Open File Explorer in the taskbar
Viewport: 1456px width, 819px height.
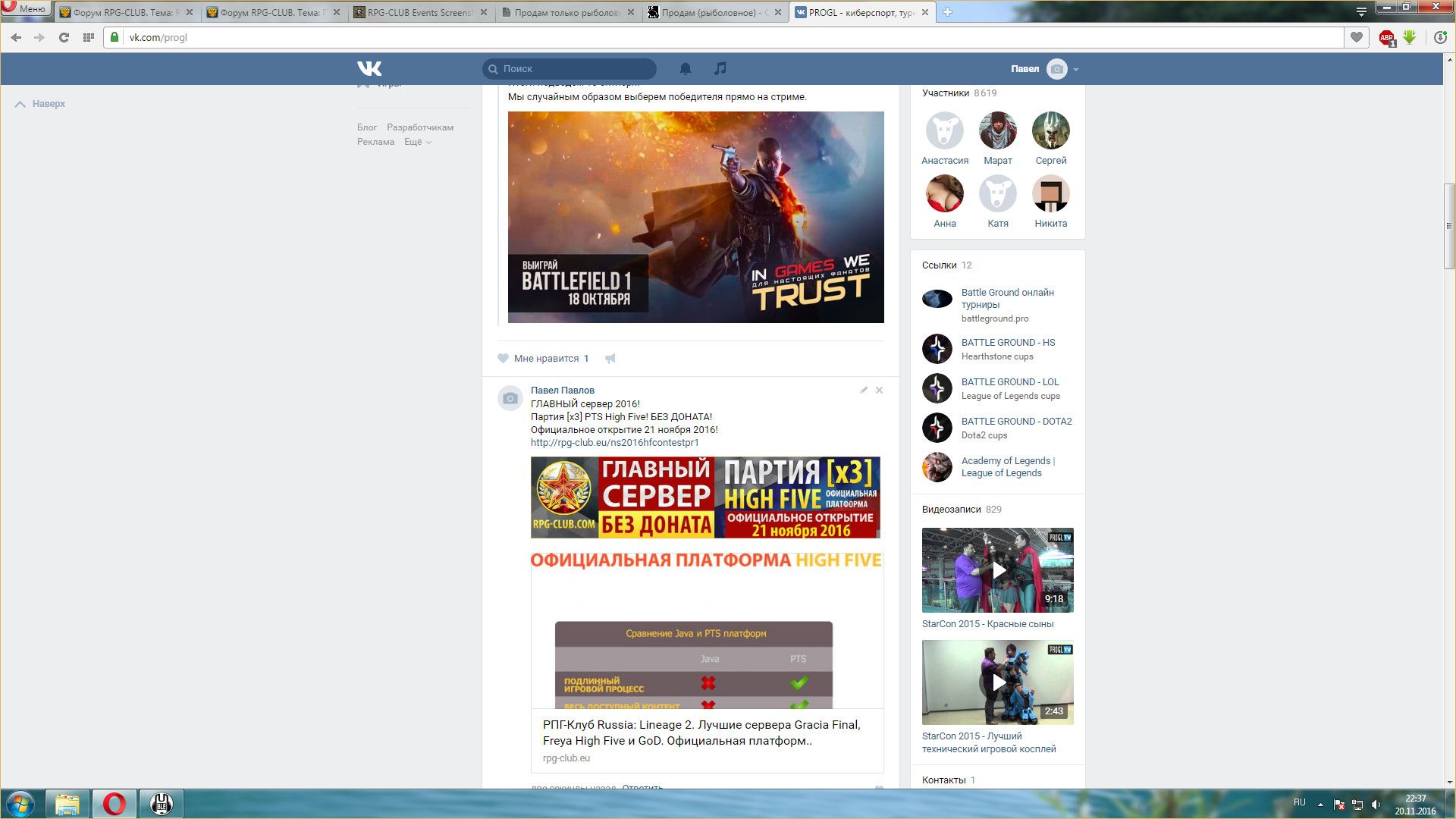point(67,804)
